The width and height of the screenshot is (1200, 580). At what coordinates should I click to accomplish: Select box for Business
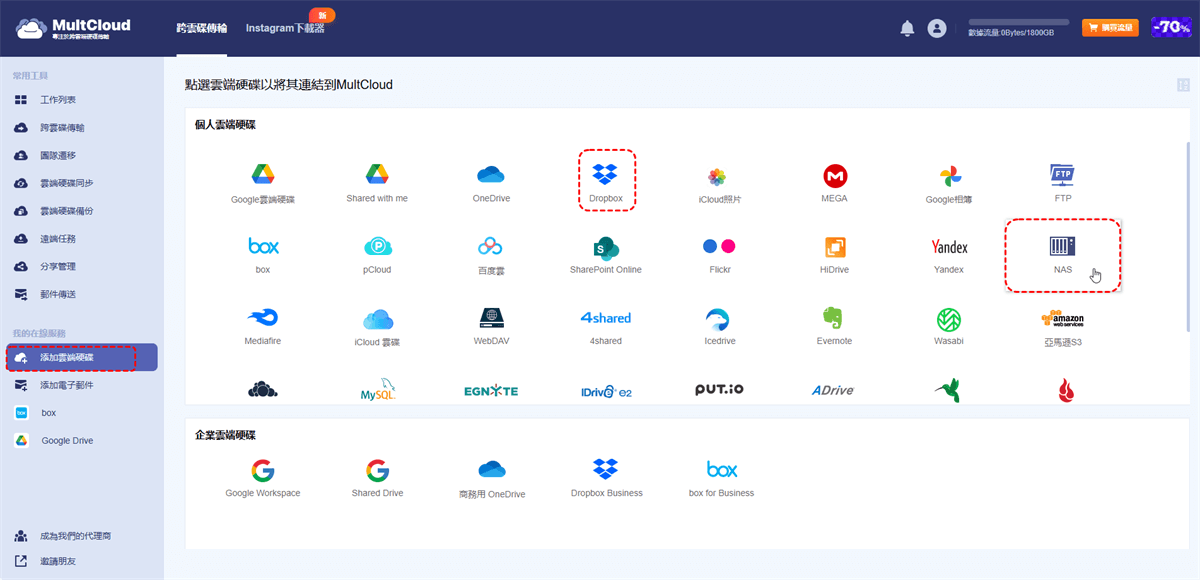tap(722, 470)
